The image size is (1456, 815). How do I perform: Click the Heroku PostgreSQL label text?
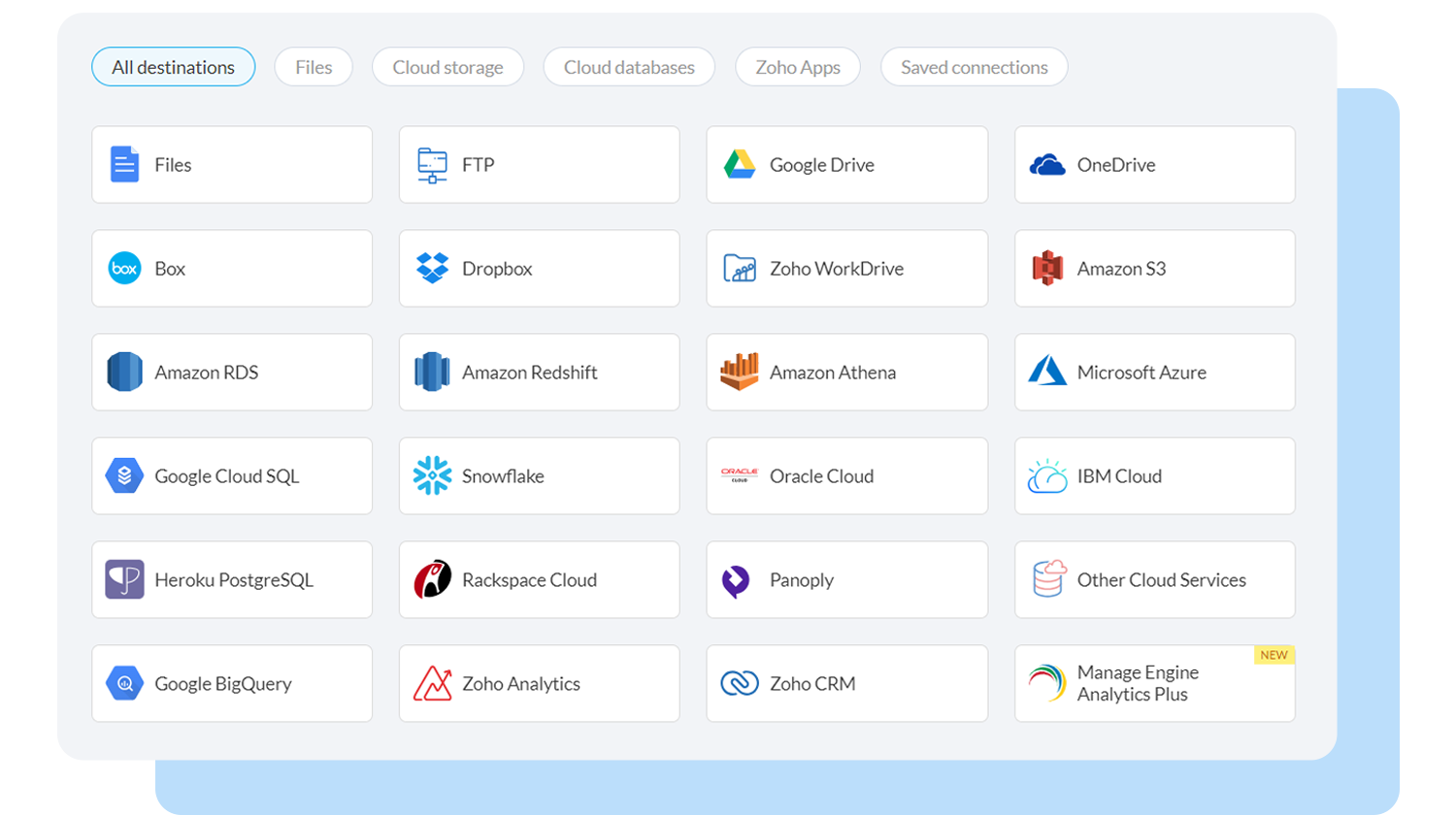[x=234, y=580]
